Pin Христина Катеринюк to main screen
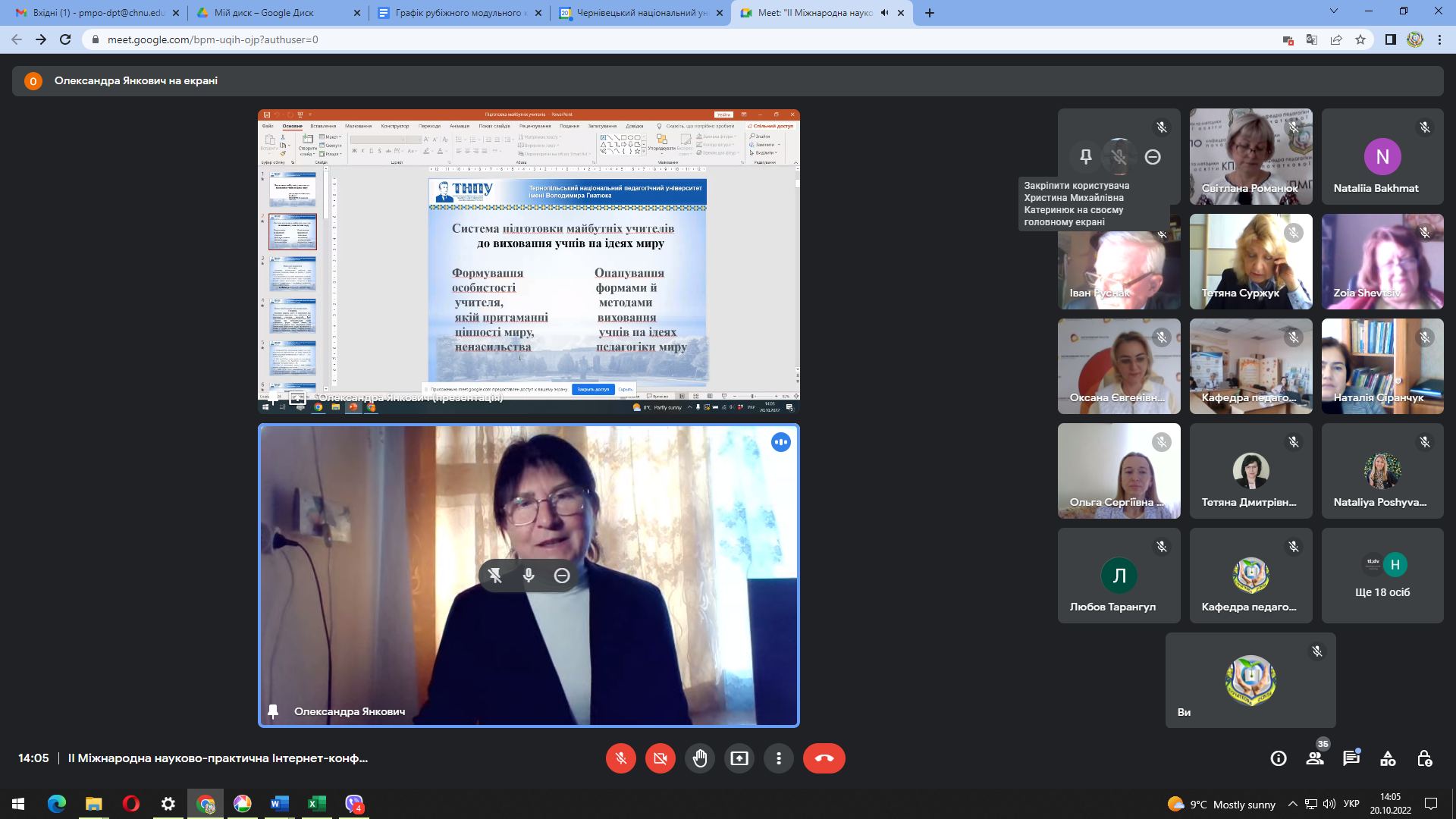Screen dimensions: 1456x819 pos(1086,157)
